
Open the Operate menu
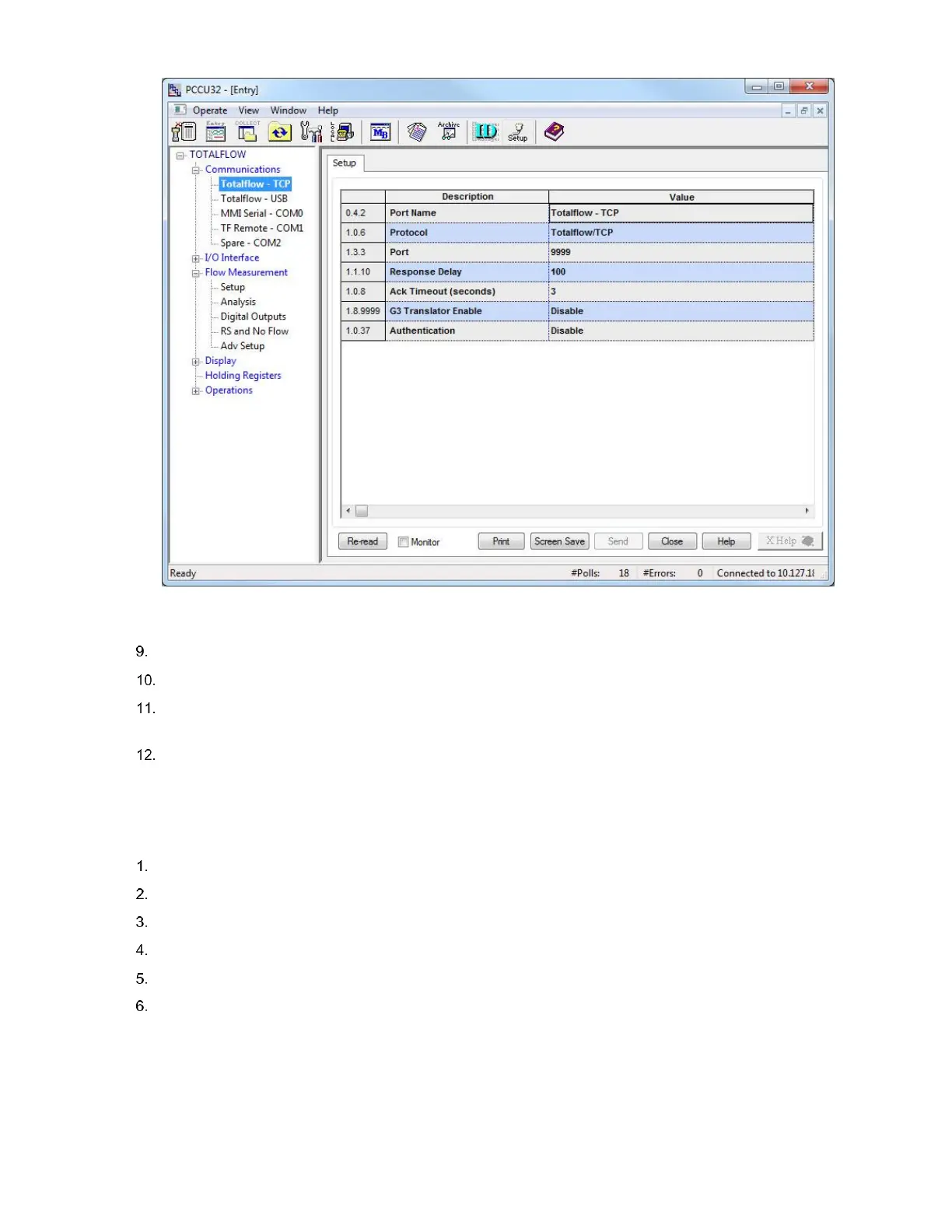click(x=210, y=110)
